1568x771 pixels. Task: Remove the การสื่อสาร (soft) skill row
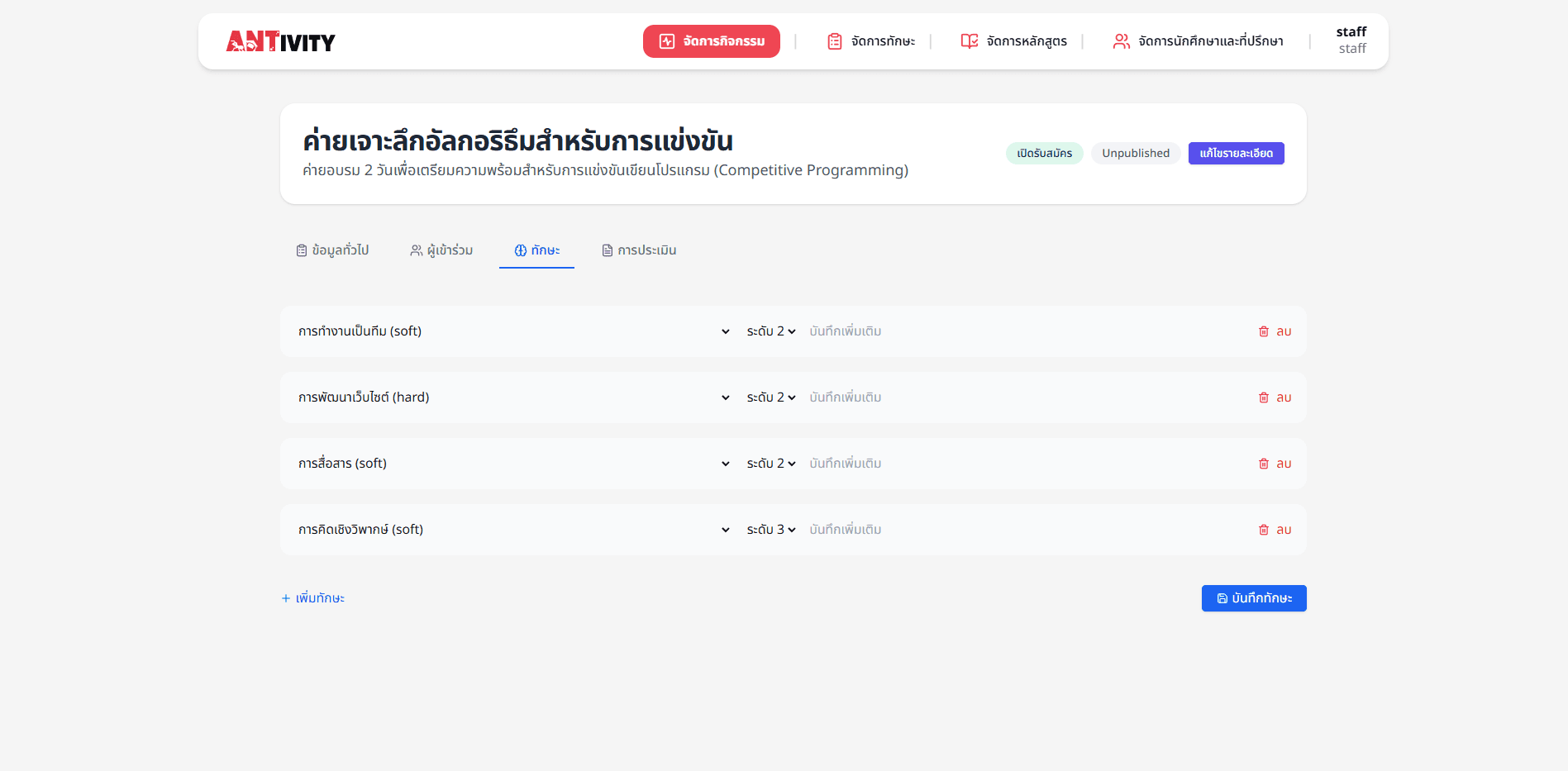click(x=1275, y=464)
